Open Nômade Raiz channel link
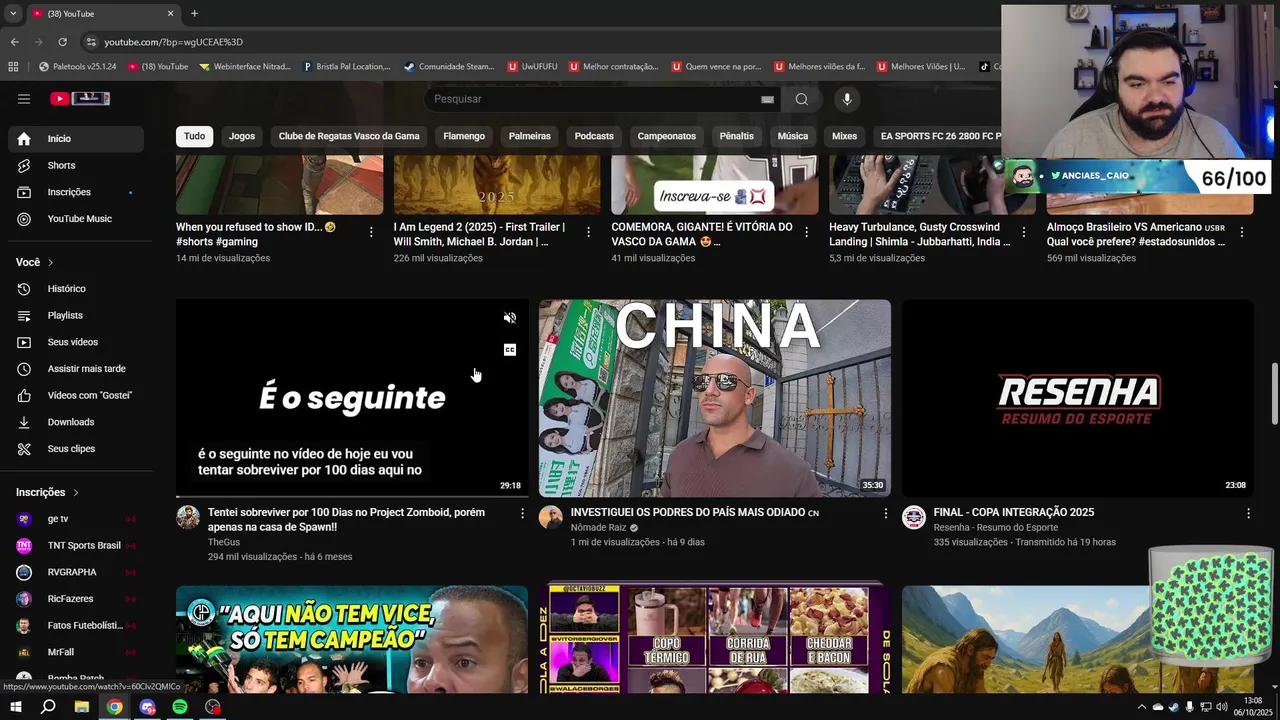Viewport: 1280px width, 720px height. coord(598,528)
